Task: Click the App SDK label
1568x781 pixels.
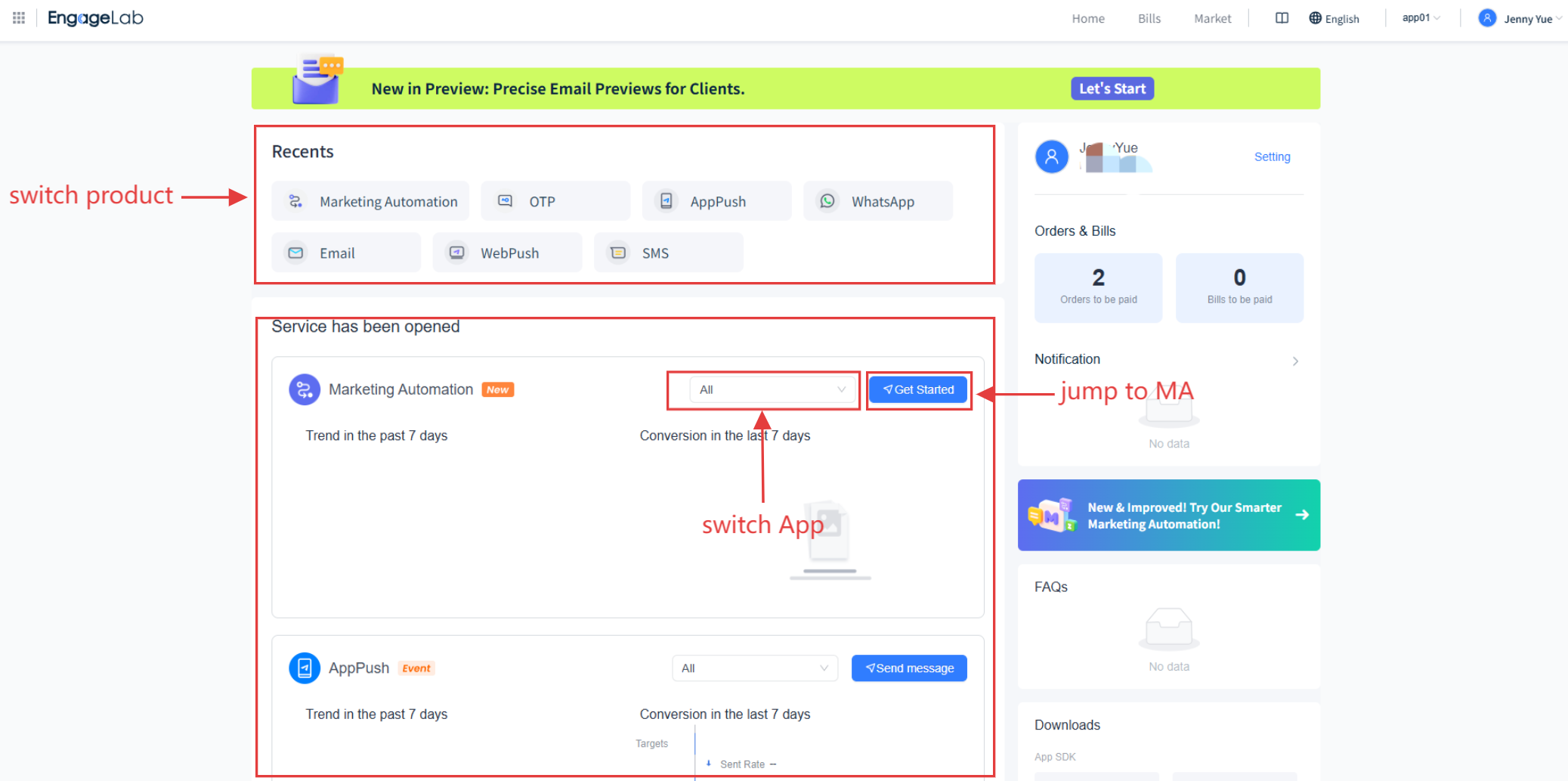Action: [x=1055, y=757]
